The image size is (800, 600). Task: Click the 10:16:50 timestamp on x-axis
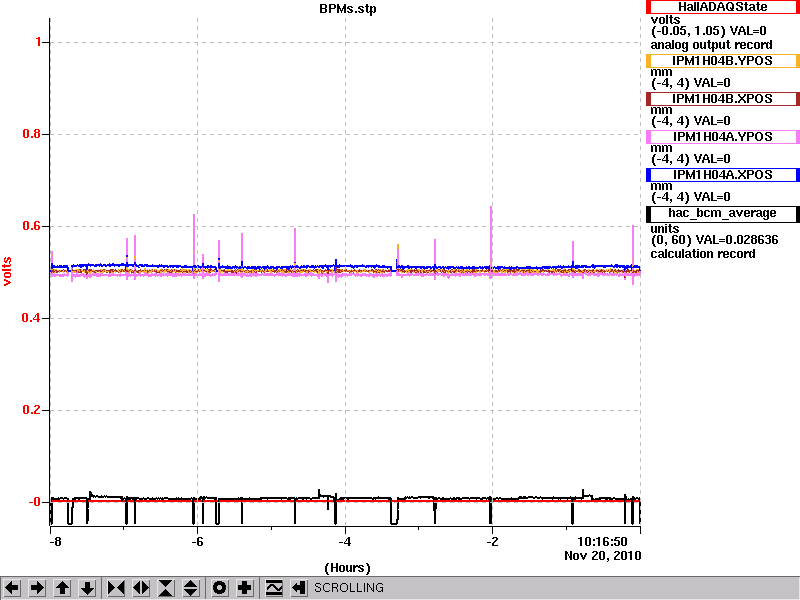coord(602,542)
